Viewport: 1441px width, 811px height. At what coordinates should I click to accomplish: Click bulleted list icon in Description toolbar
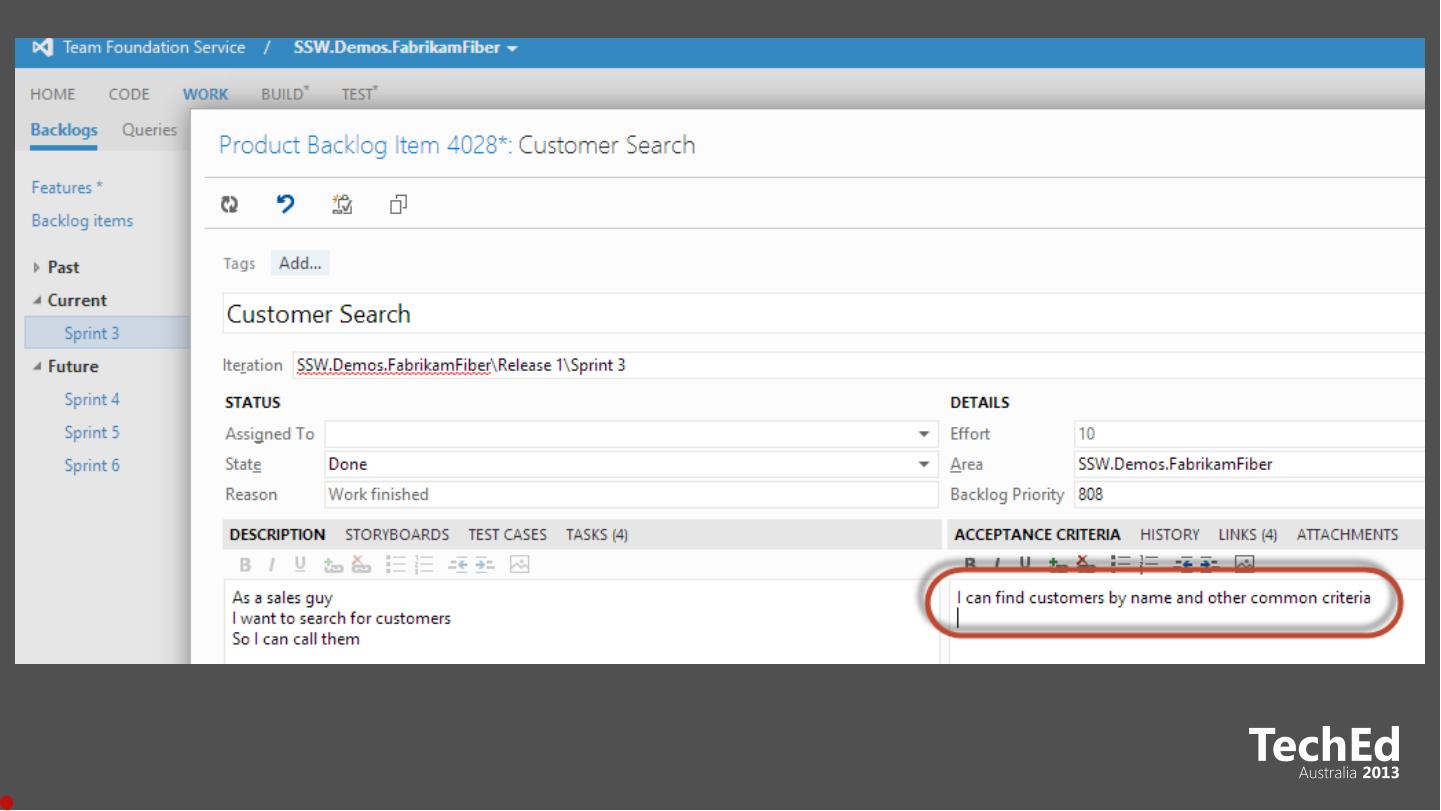point(396,565)
